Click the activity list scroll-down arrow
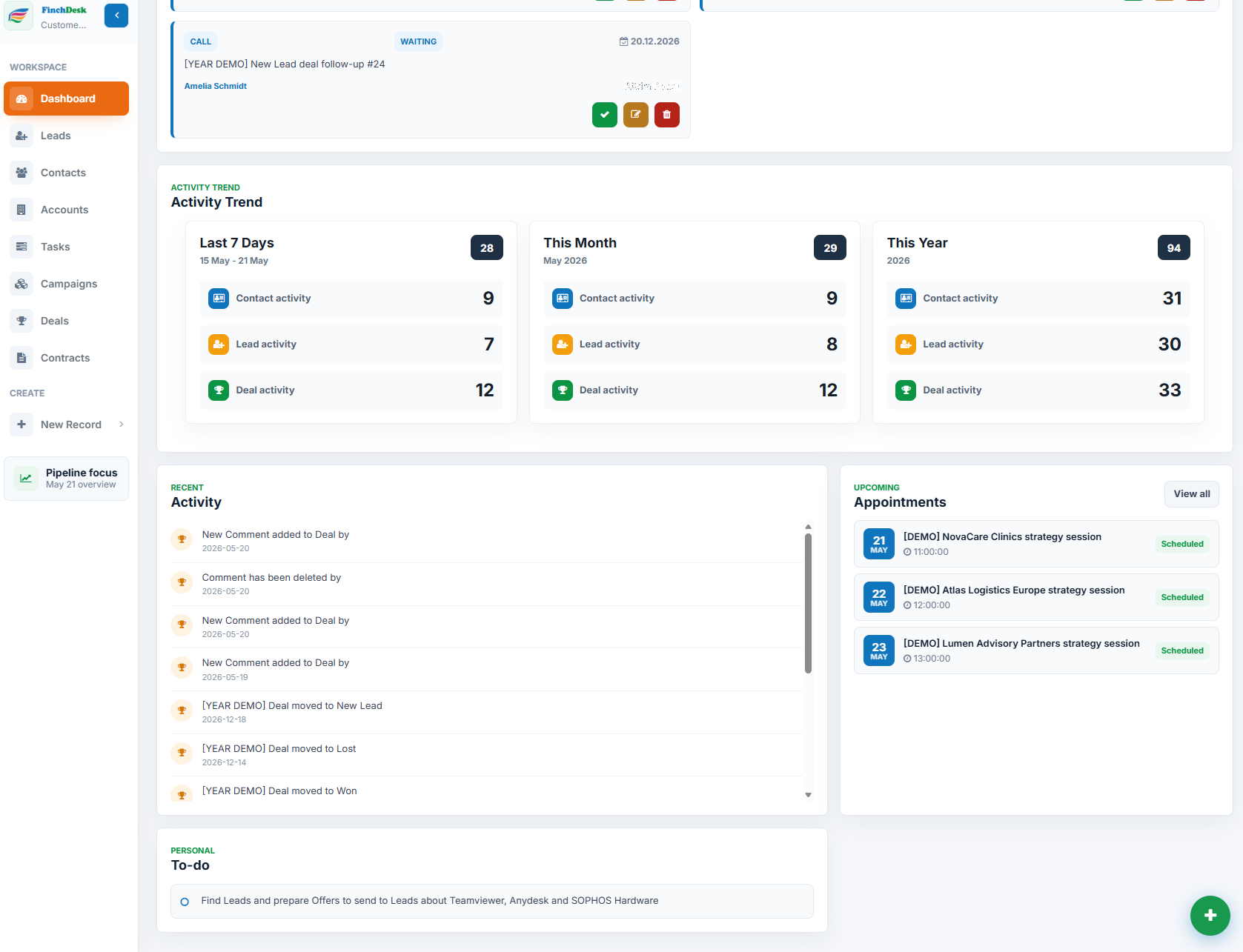 pos(808,795)
